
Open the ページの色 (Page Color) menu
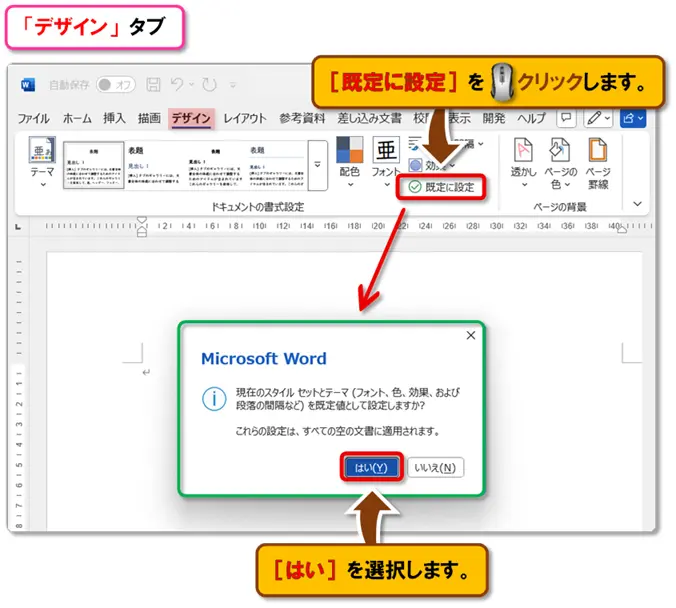560,163
